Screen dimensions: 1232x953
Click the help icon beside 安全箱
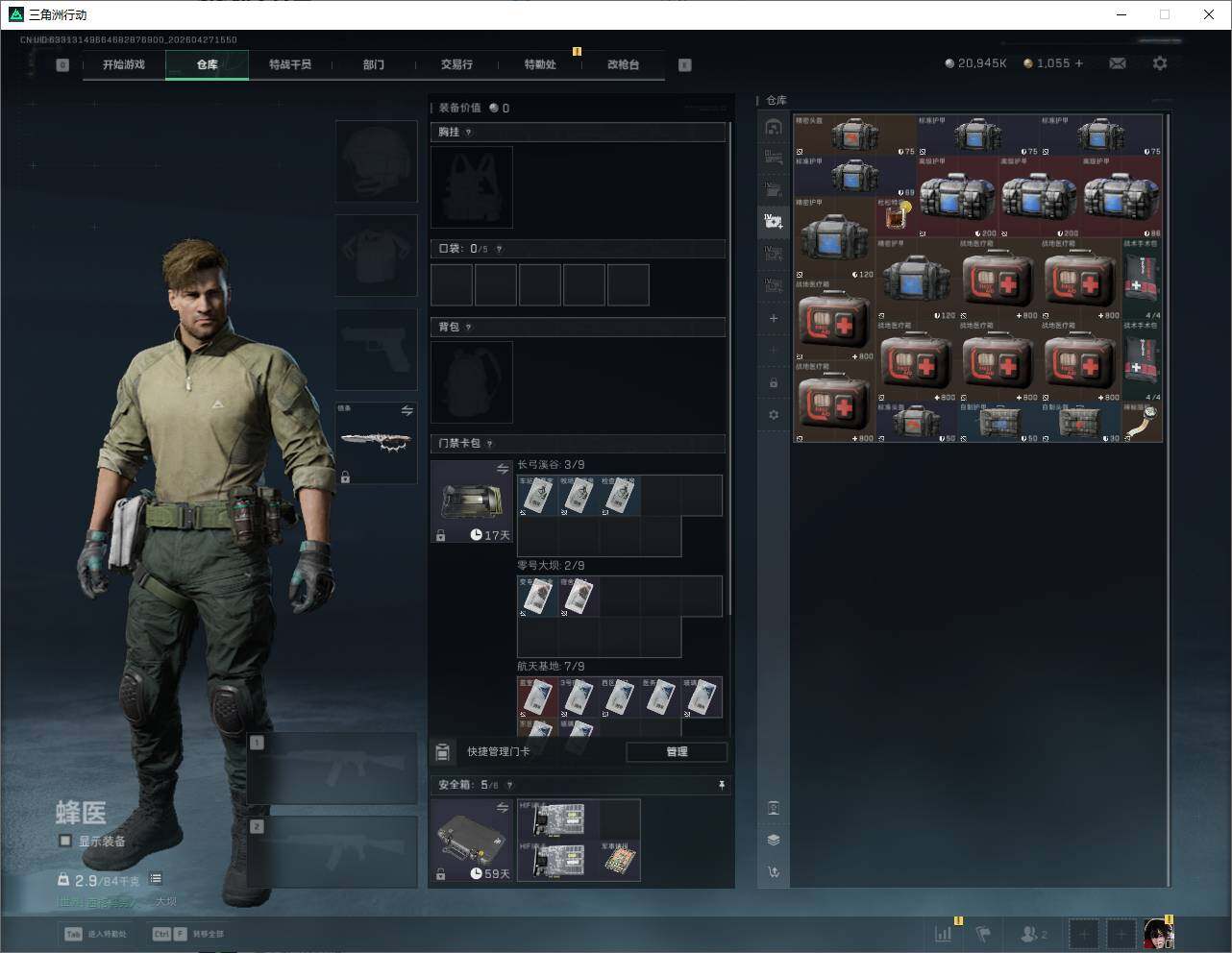(509, 786)
